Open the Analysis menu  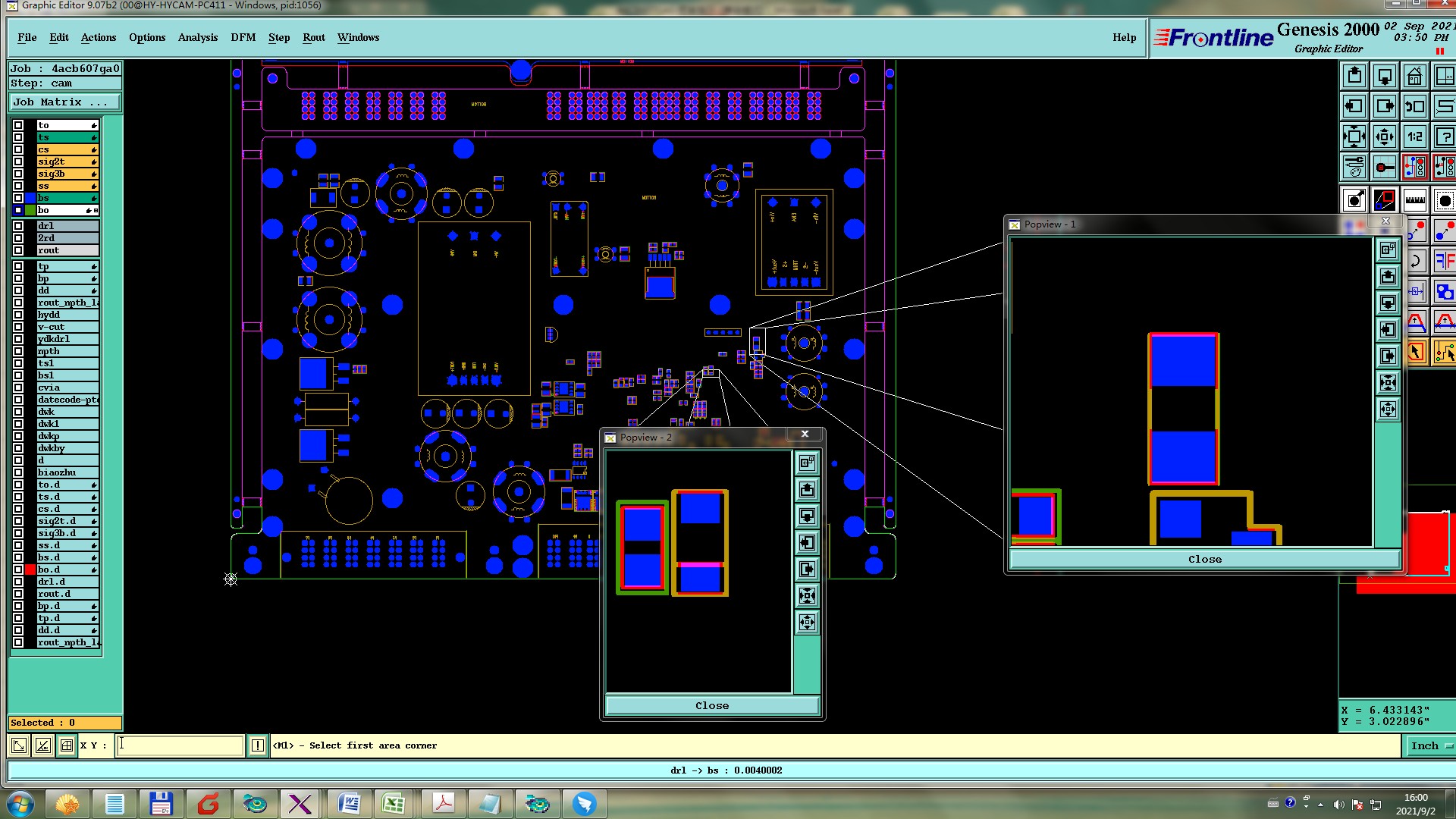click(x=197, y=37)
